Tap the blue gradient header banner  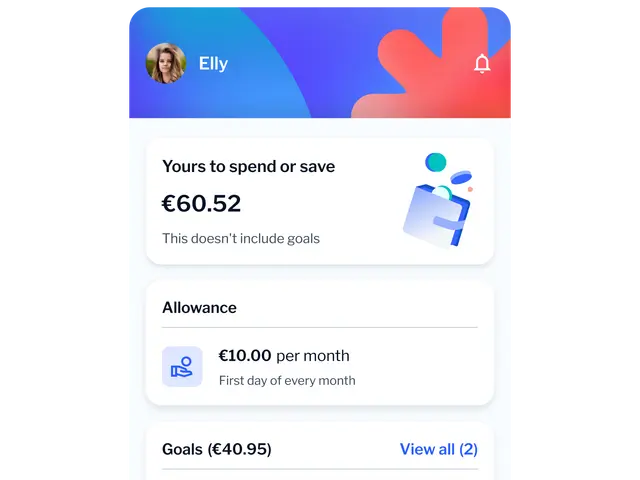click(x=320, y=62)
